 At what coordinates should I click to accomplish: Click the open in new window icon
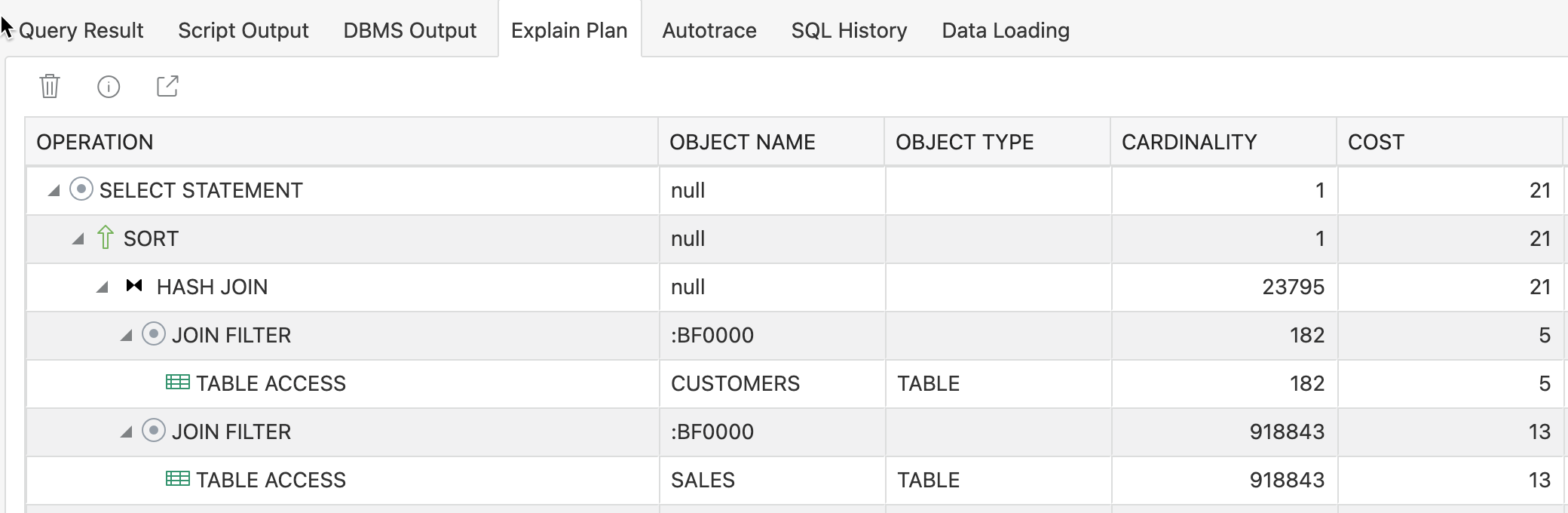tap(167, 86)
